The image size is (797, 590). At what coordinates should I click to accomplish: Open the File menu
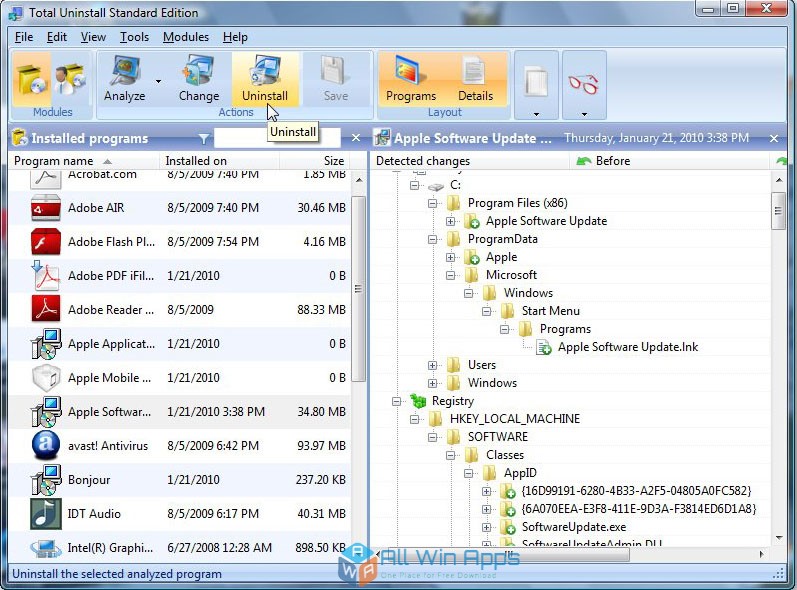[x=24, y=37]
